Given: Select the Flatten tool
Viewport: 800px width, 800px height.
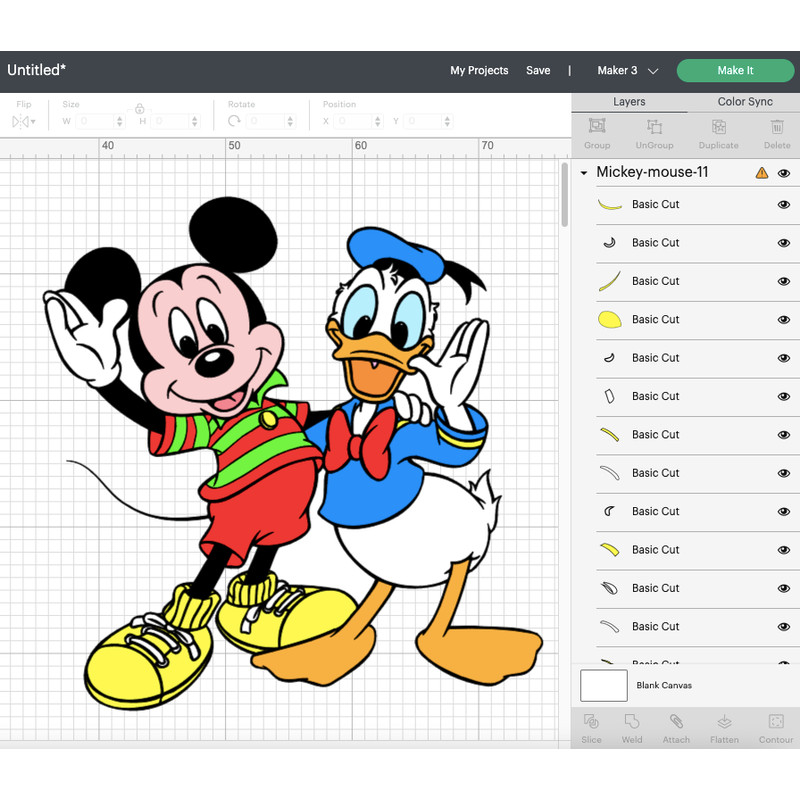Looking at the screenshot, I should coord(724,727).
